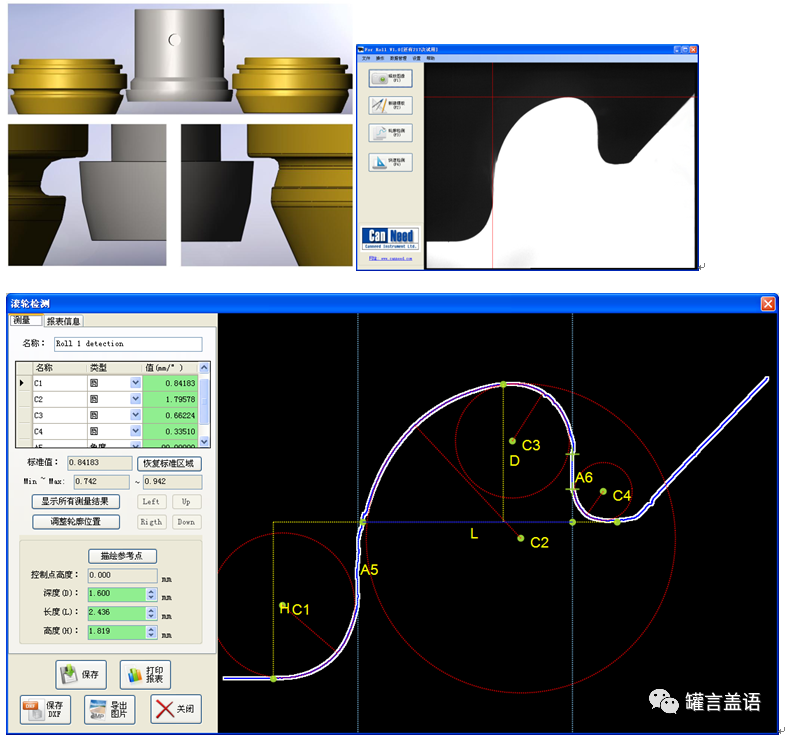This screenshot has width=787, height=737.
Task: Click the value cell 0.66224
Action: tap(170, 415)
